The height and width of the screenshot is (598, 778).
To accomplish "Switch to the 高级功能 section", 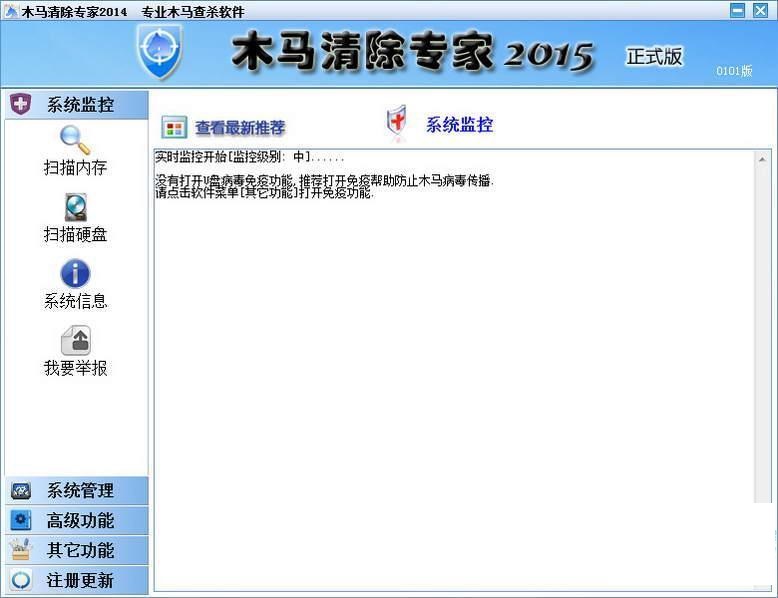I will pos(76,520).
